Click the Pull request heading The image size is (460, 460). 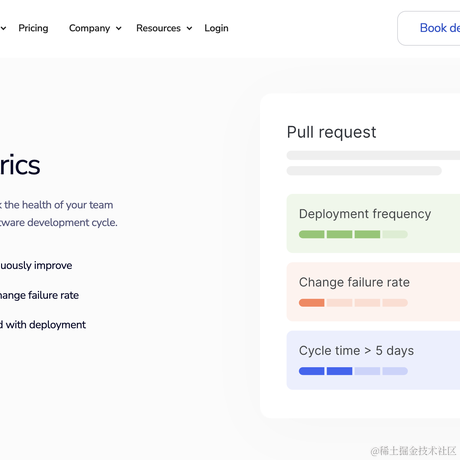pyautogui.click(x=331, y=132)
